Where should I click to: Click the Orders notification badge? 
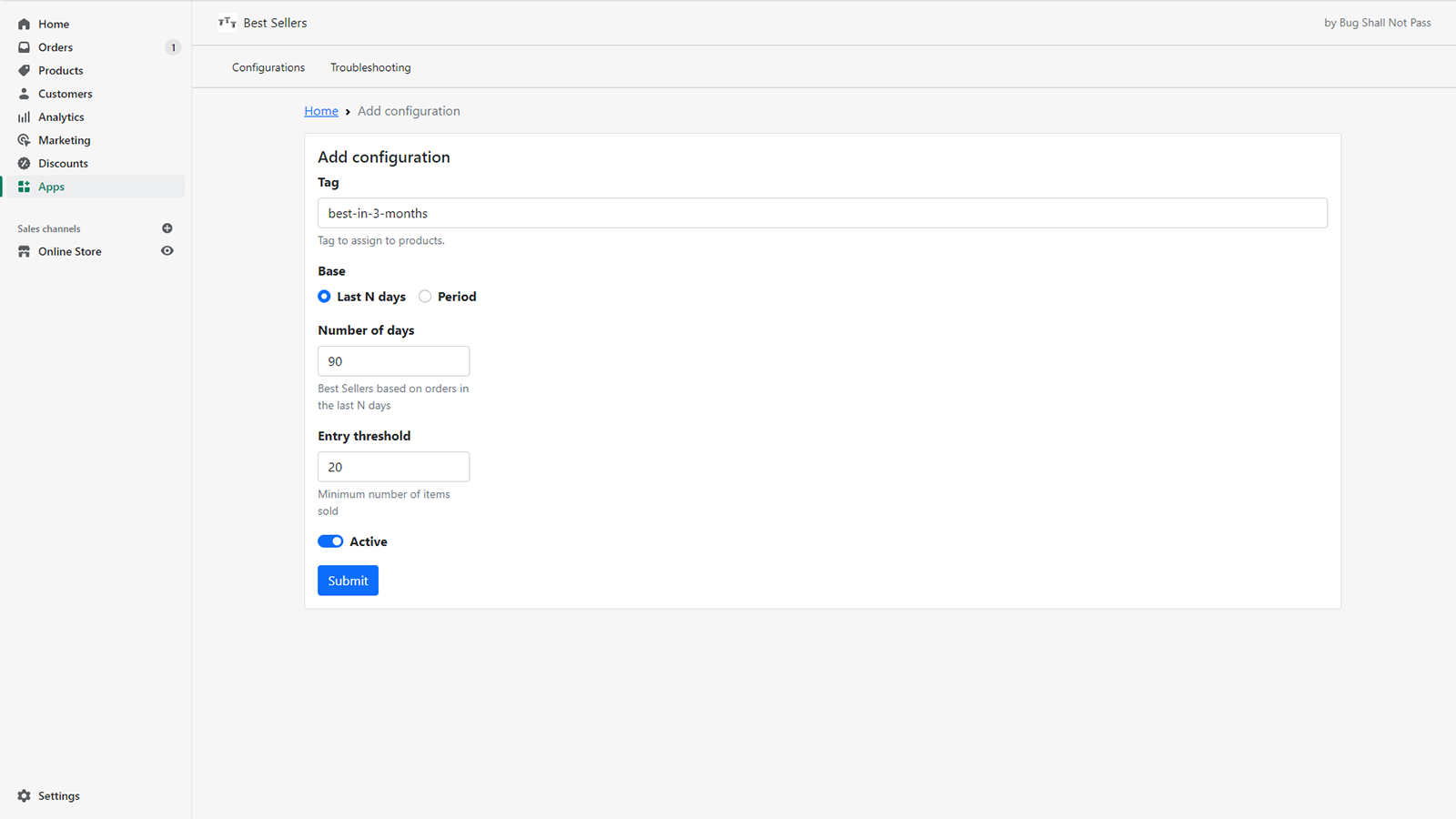point(173,46)
